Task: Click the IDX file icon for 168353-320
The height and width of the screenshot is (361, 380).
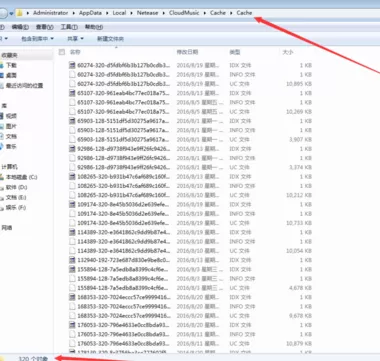Action: (x=72, y=297)
